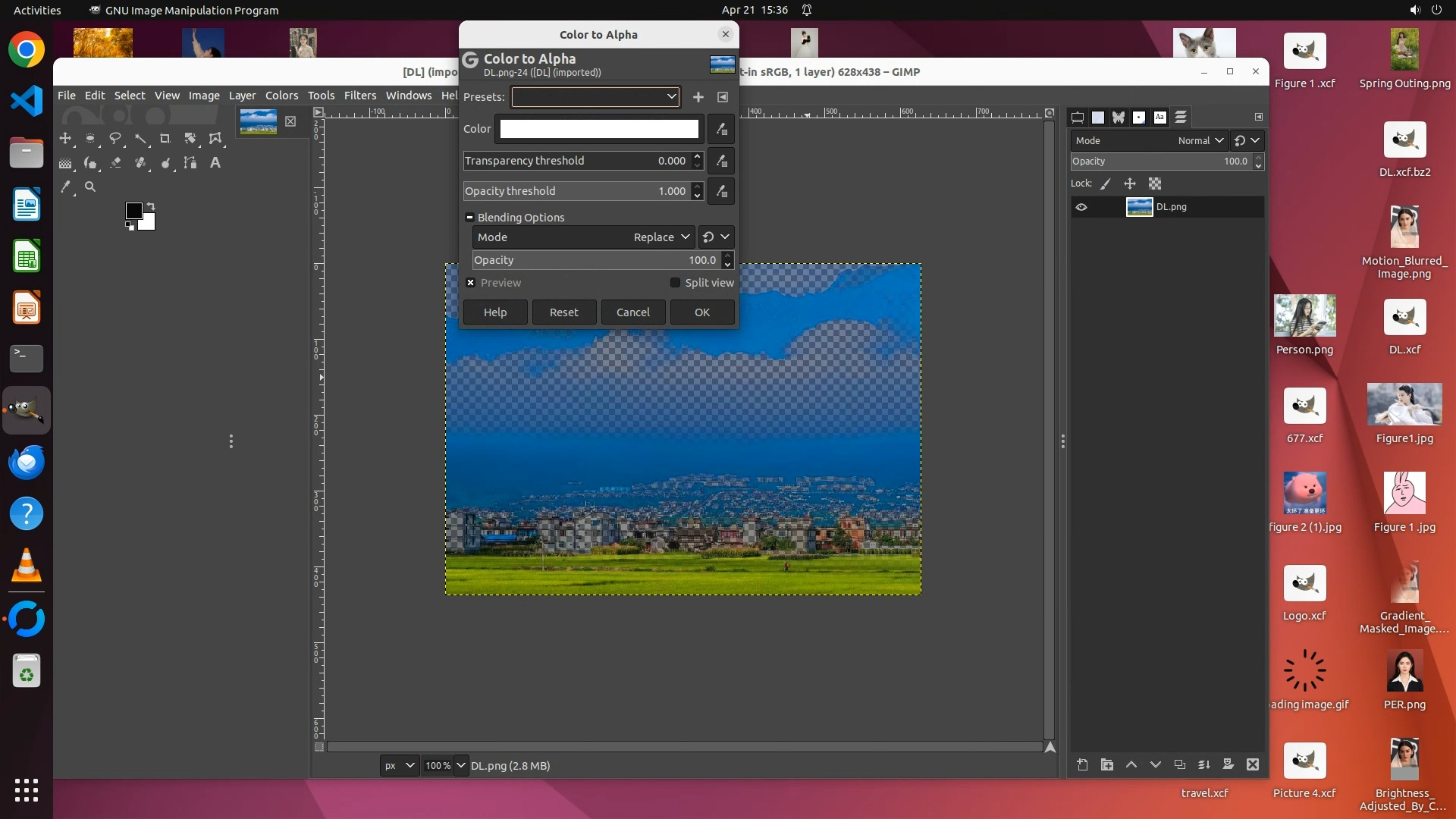Toggle the Preview checkbox
The height and width of the screenshot is (819, 1456).
click(471, 283)
